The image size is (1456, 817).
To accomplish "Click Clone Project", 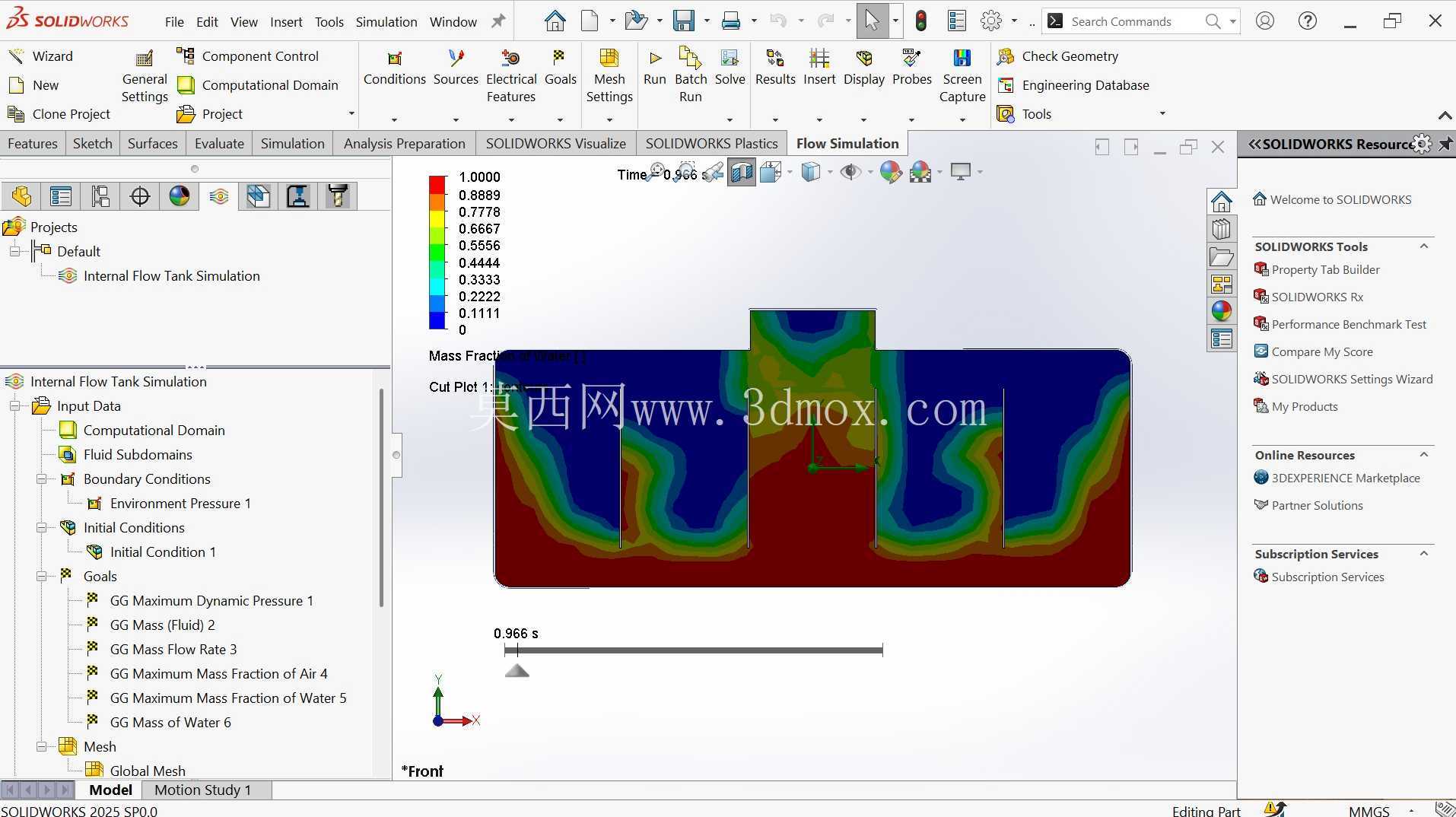I will [x=59, y=114].
